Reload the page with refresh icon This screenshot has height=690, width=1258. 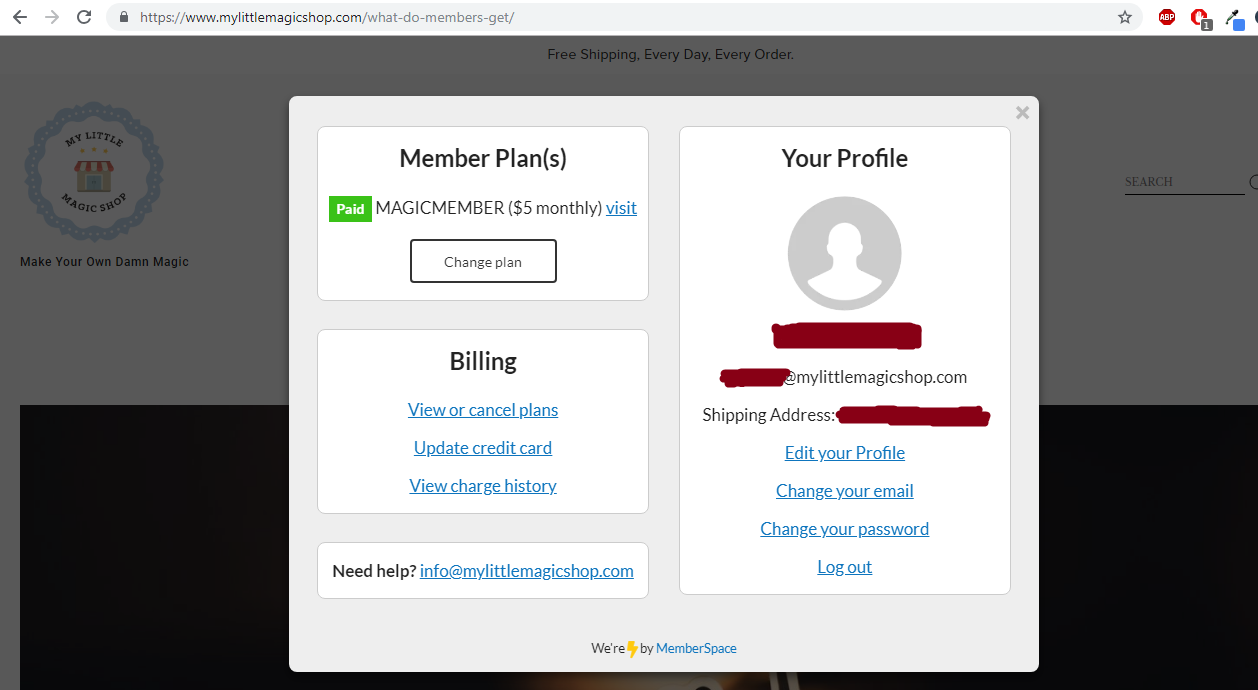coord(84,17)
